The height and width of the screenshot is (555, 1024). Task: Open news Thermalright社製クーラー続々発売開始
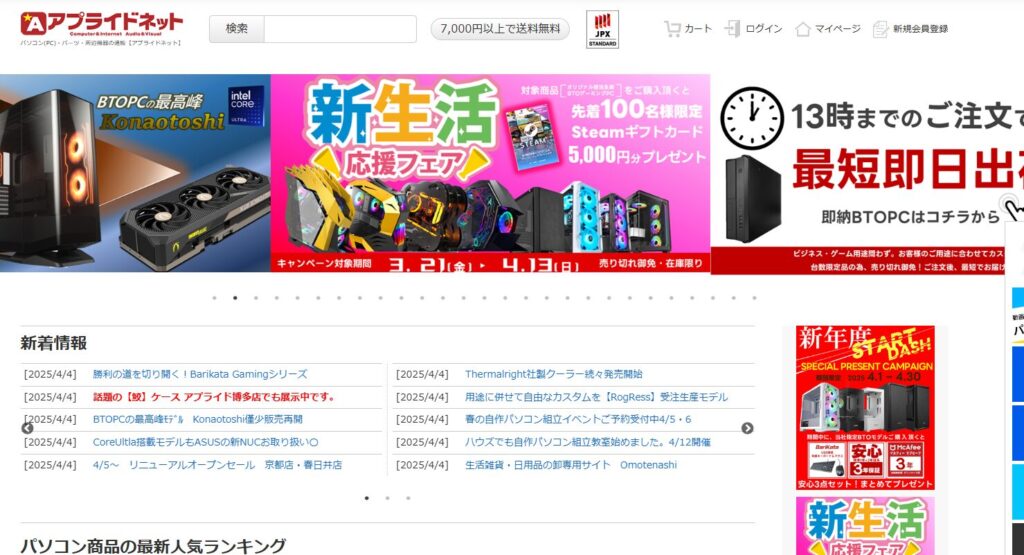(x=554, y=374)
